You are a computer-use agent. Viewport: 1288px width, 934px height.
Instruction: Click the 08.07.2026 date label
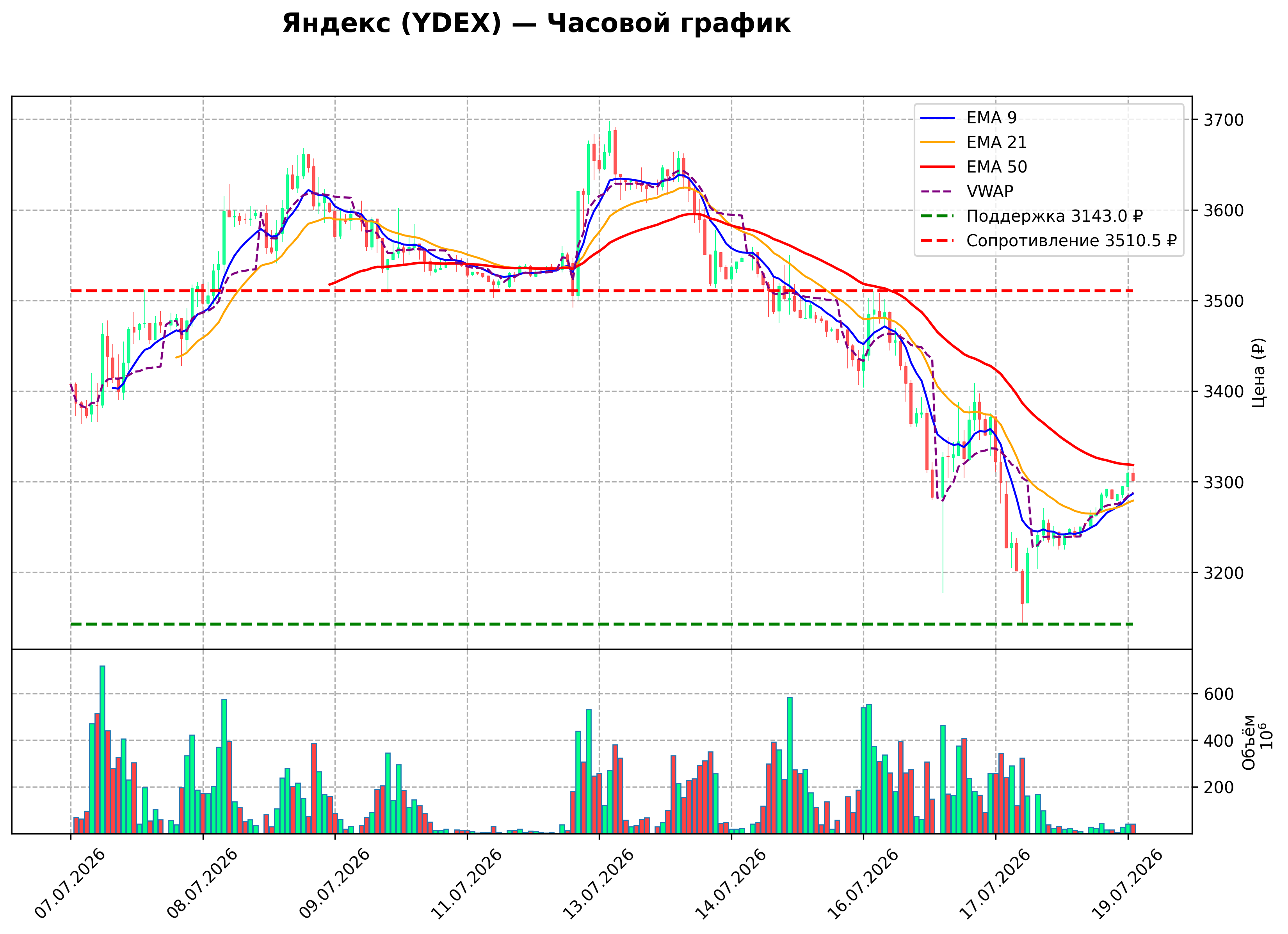(x=202, y=884)
